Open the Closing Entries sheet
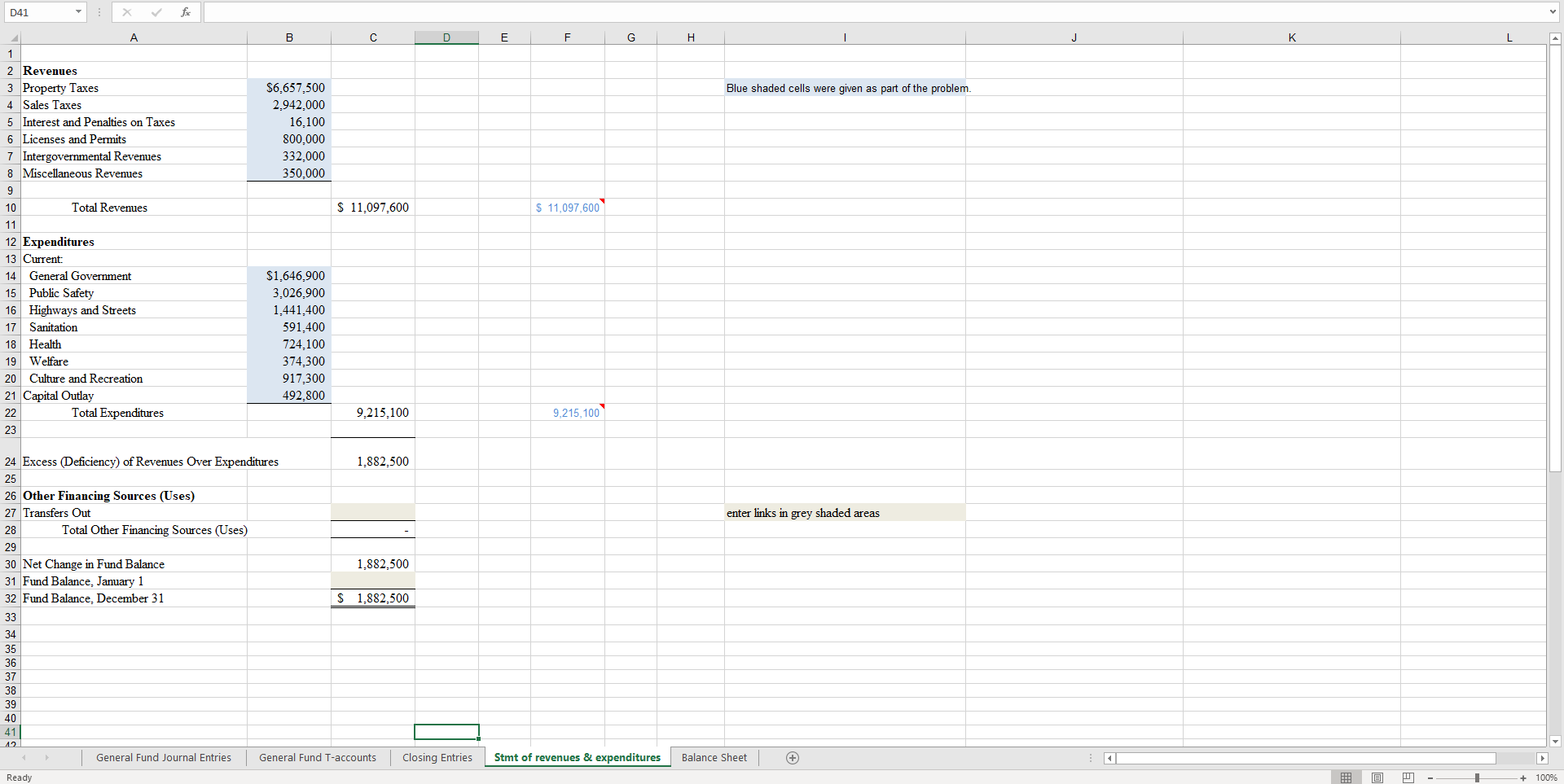1564x784 pixels. pos(437,757)
